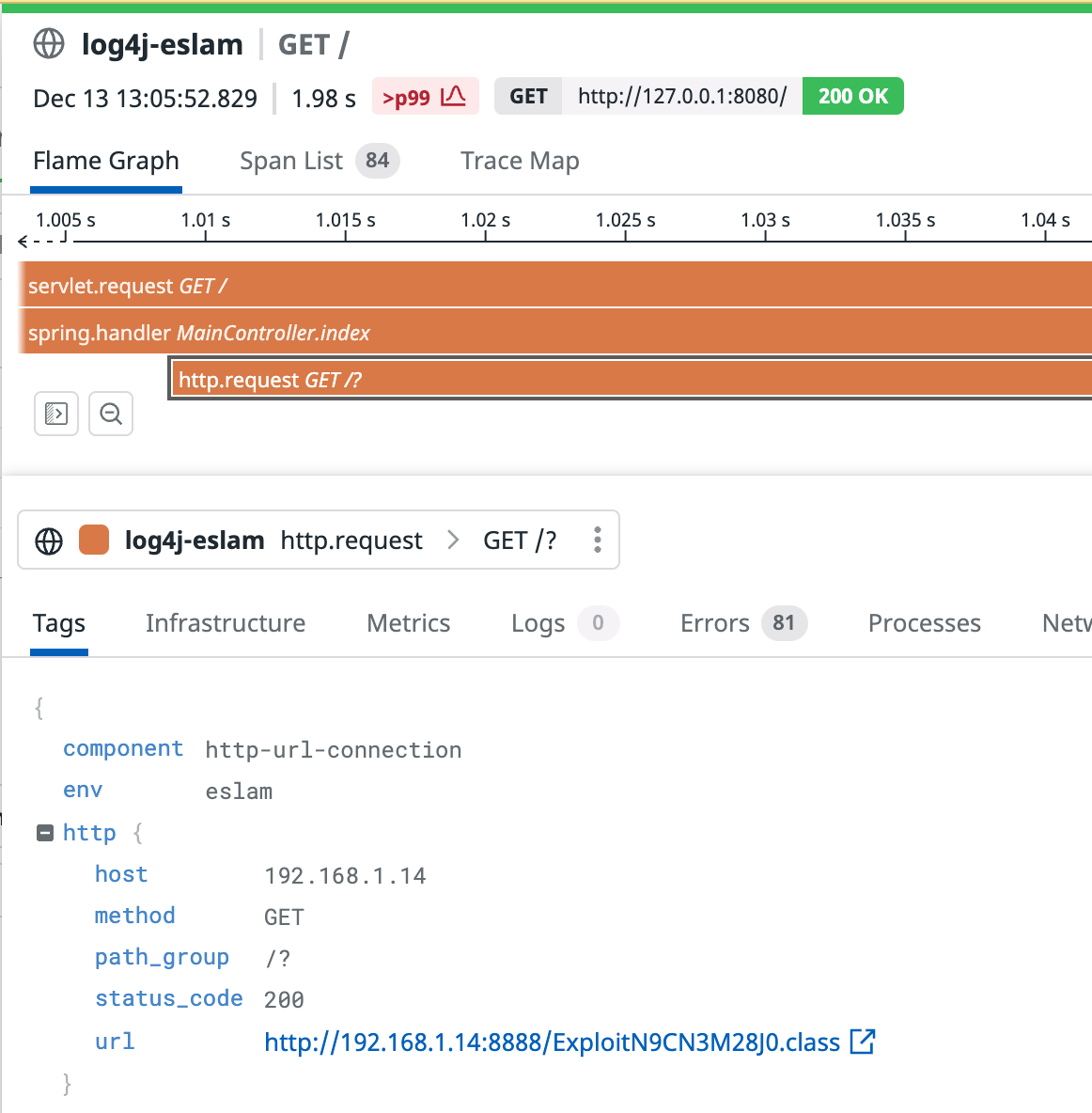Open the Trace Map view
The width and height of the screenshot is (1092, 1113).
pyautogui.click(x=520, y=161)
